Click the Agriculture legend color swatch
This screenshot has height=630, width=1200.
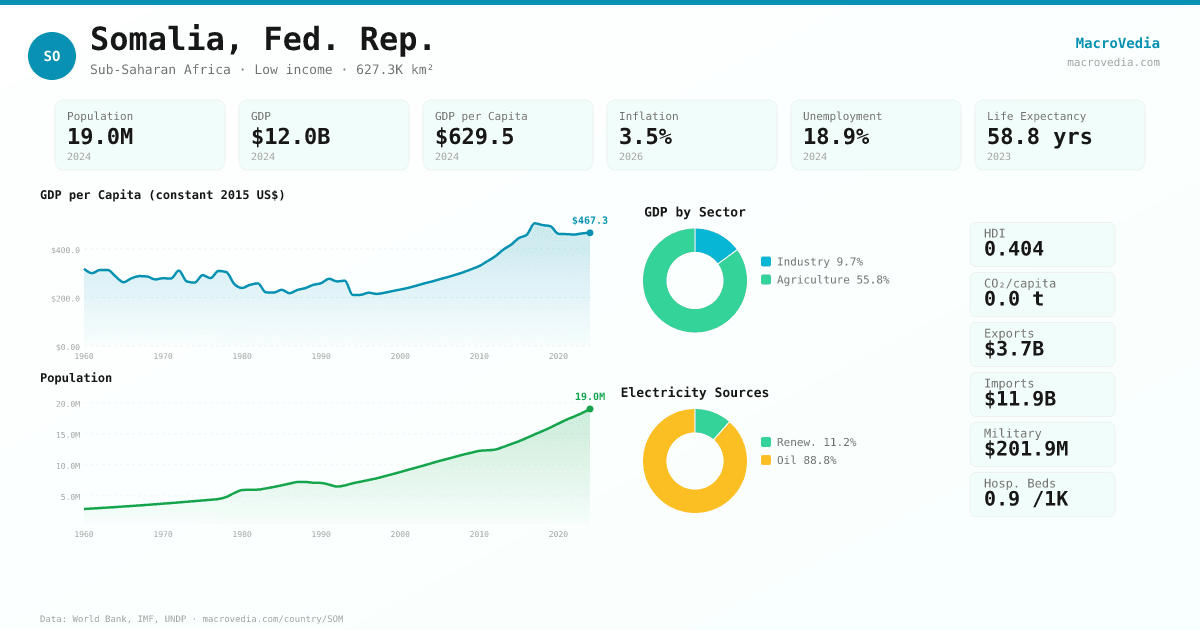click(766, 280)
